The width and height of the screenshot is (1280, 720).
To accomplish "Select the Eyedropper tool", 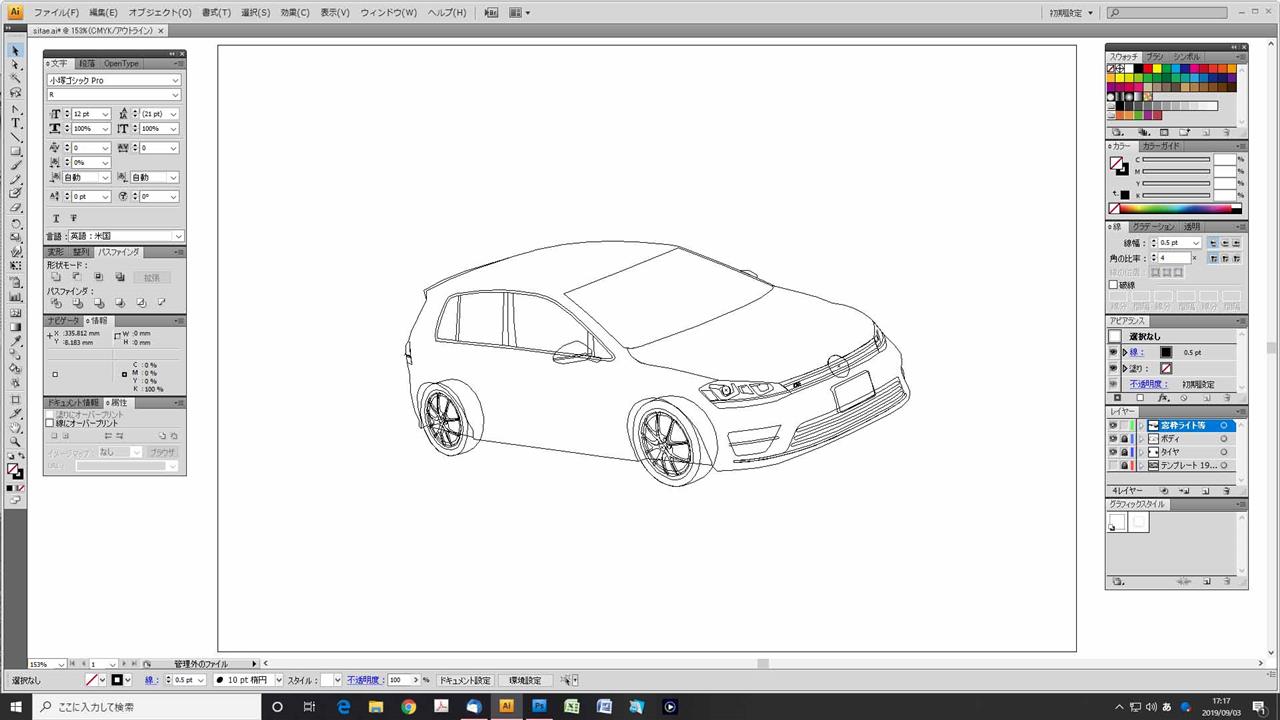I will pos(16,340).
